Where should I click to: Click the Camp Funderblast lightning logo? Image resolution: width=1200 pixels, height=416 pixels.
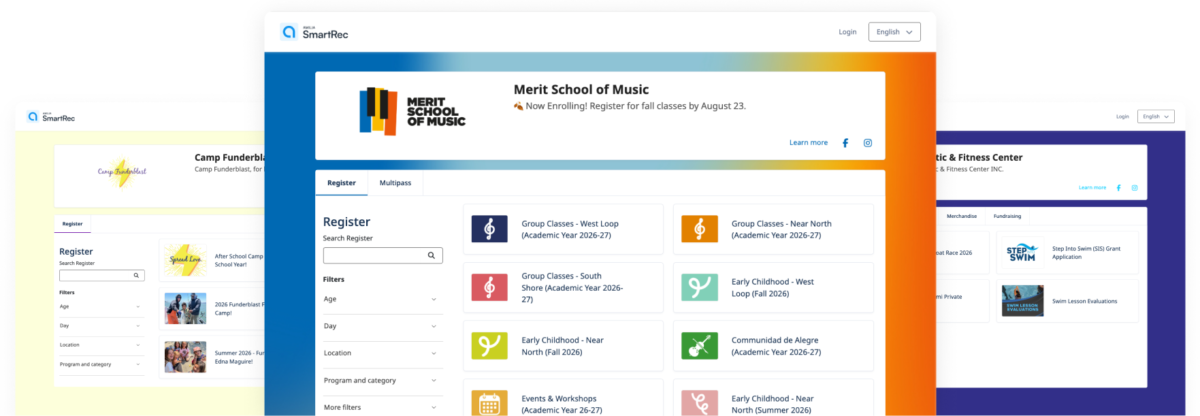point(122,172)
